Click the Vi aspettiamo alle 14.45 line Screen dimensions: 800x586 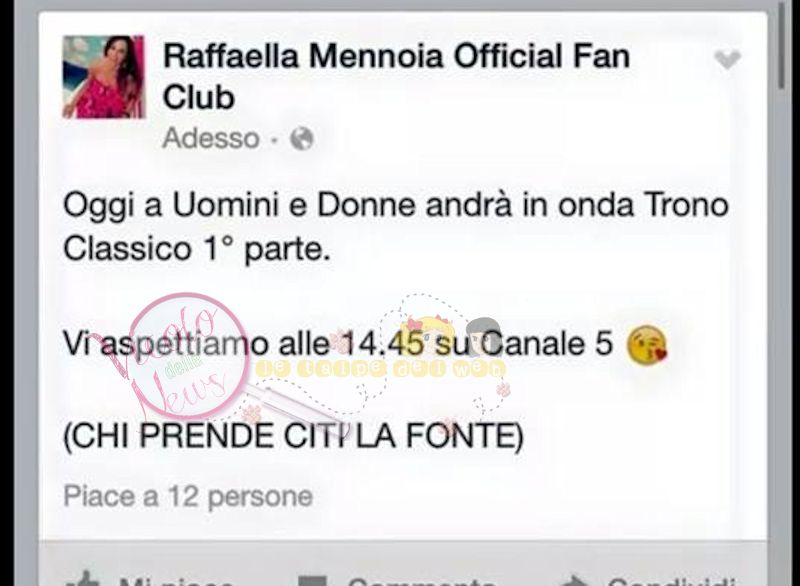click(338, 343)
